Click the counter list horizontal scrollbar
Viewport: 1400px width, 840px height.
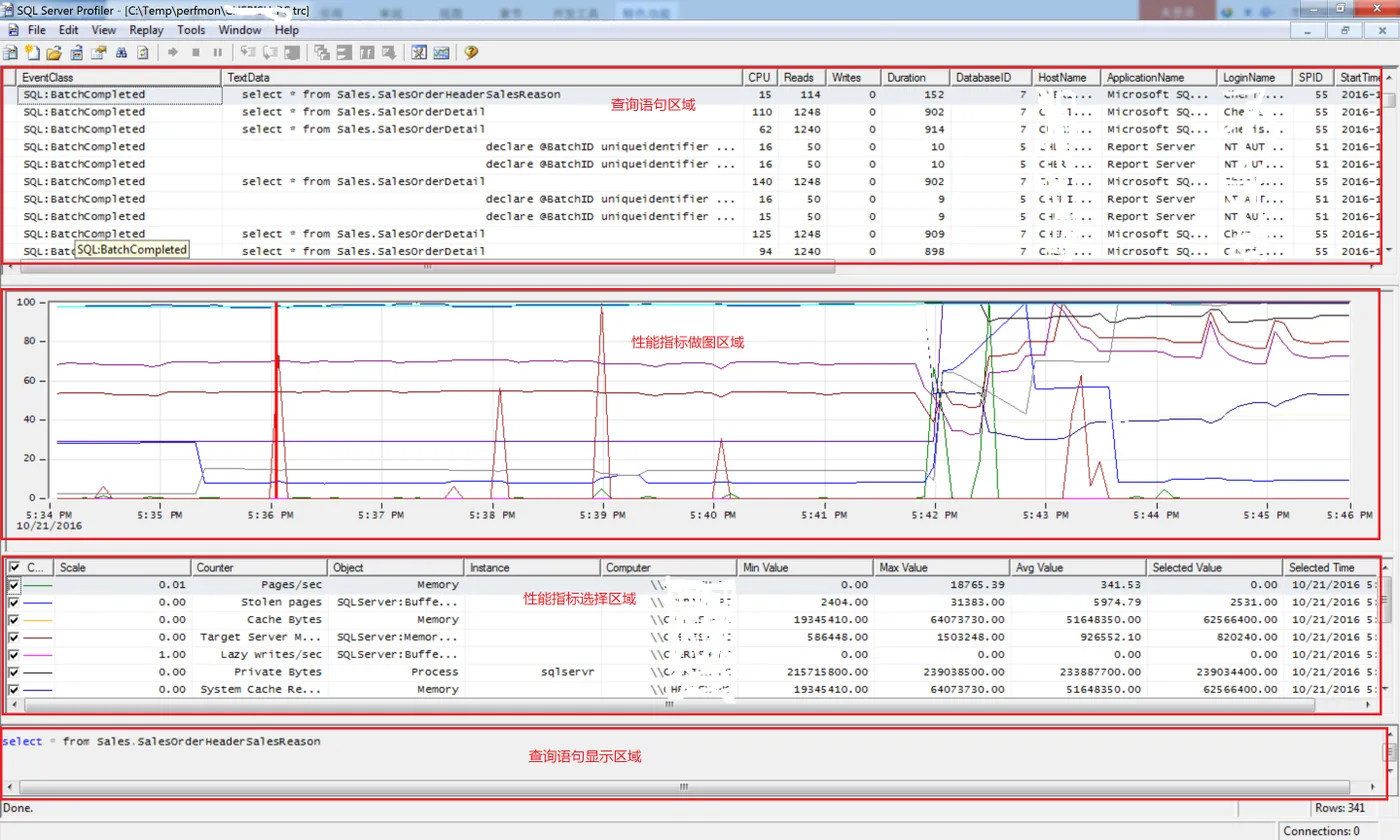click(670, 704)
